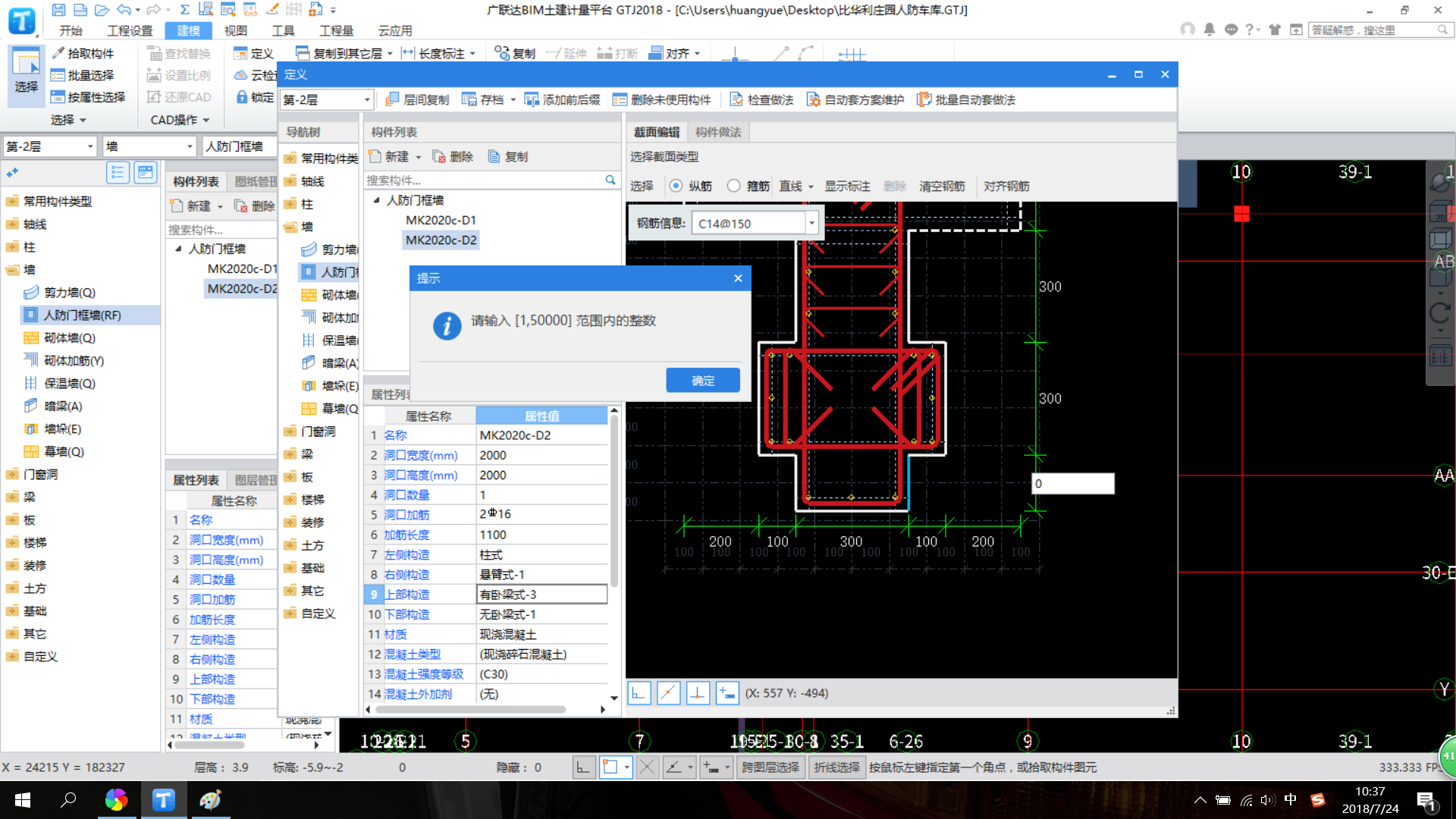Click the open-folder icon in quick access toolbar

click(102, 10)
